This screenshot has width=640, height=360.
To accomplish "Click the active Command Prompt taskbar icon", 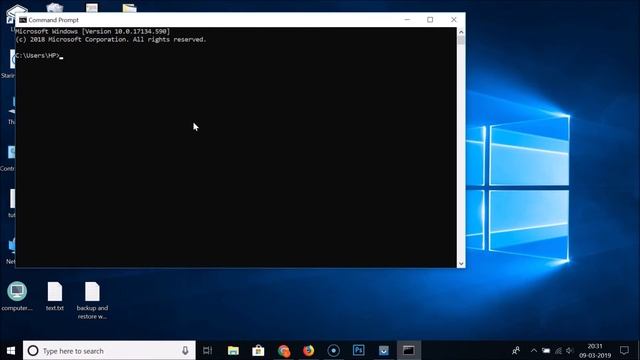I will coord(409,351).
